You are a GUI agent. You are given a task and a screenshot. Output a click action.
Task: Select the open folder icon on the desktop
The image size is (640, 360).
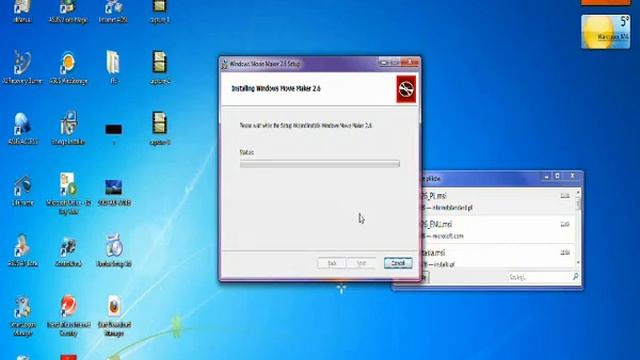coord(113,67)
